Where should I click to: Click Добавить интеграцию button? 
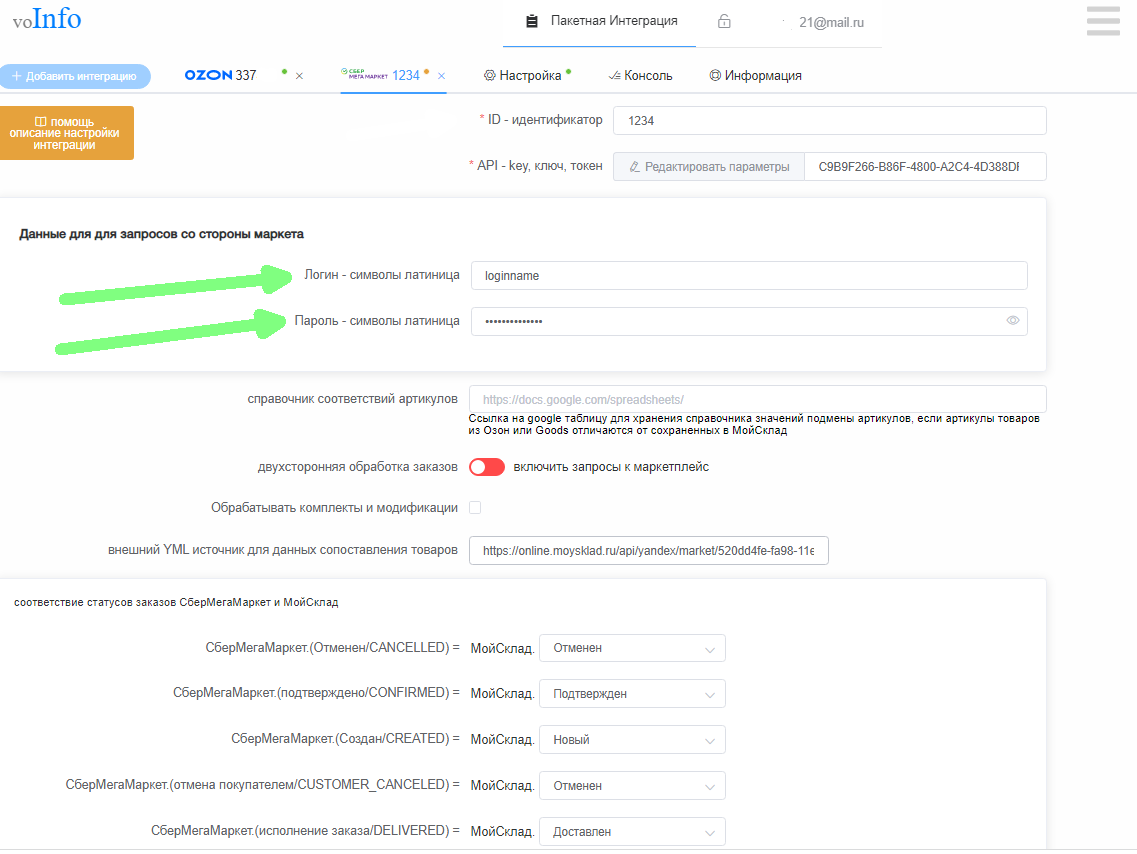[75, 76]
